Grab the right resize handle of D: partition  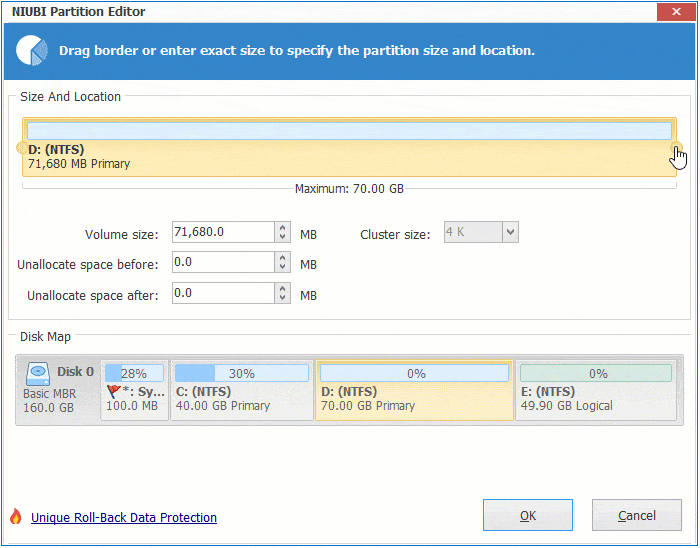click(676, 148)
